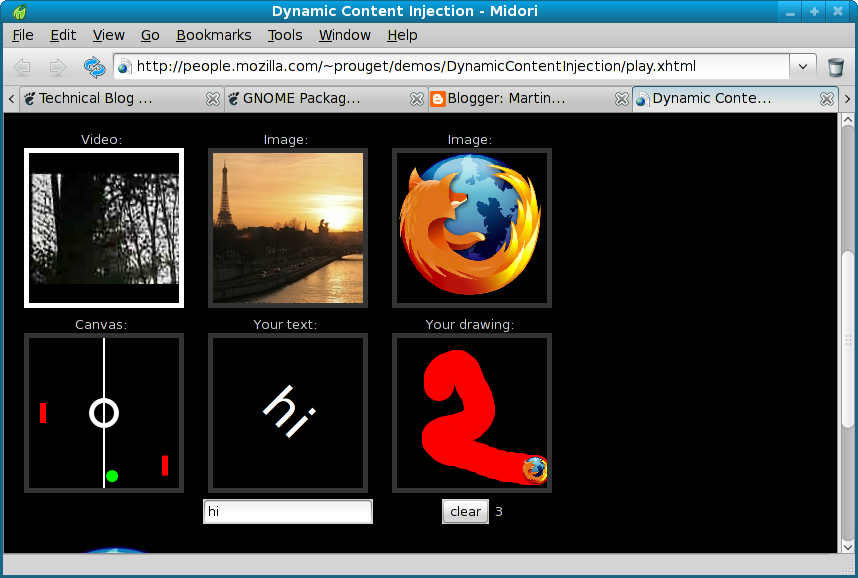Click the scrollbar up arrow
858x578 pixels.
[x=848, y=120]
